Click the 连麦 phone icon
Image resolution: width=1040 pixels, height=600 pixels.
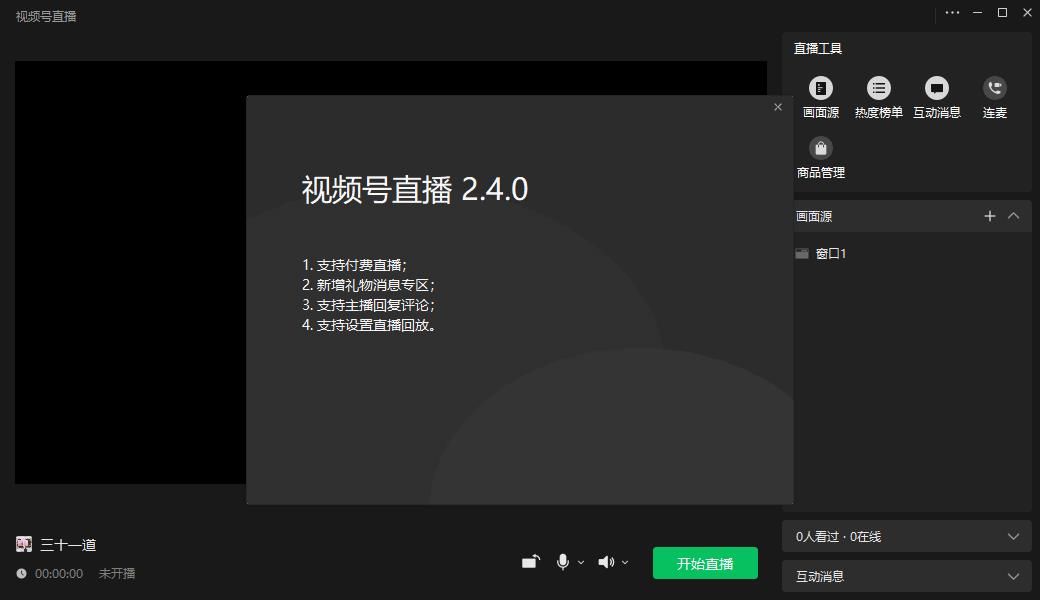point(994,88)
